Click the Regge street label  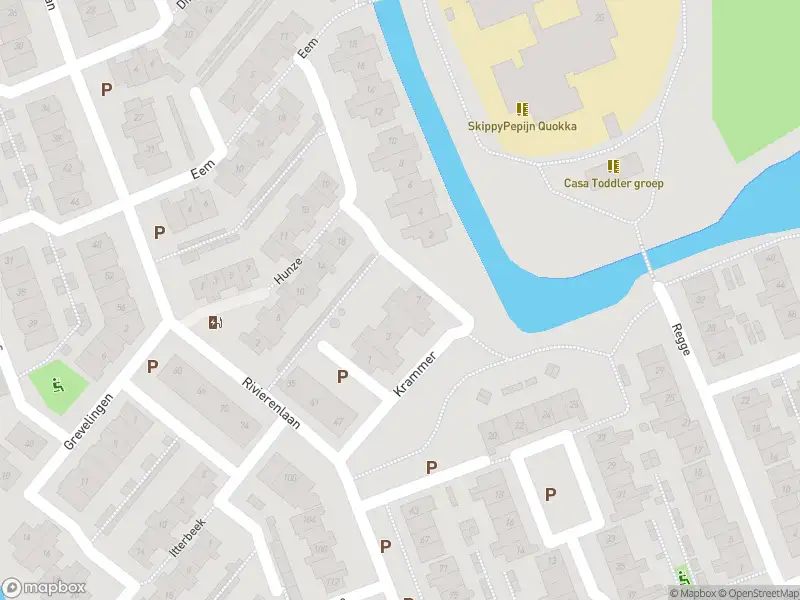click(x=682, y=339)
